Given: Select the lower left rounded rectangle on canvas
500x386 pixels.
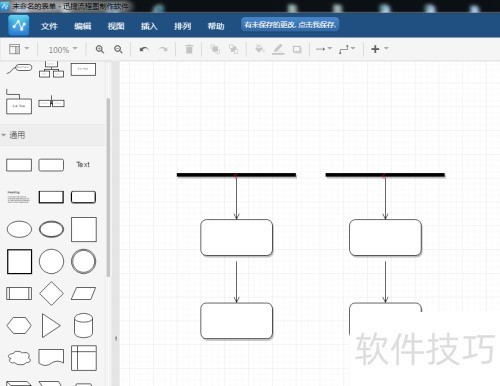Looking at the screenshot, I should [236, 321].
